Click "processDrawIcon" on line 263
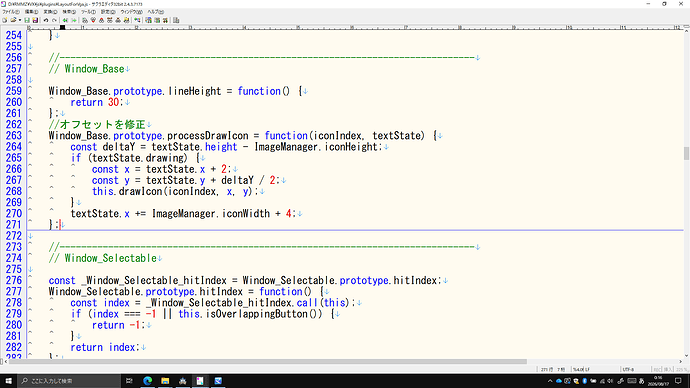Screen dimensions: 690x388 coord(208,135)
